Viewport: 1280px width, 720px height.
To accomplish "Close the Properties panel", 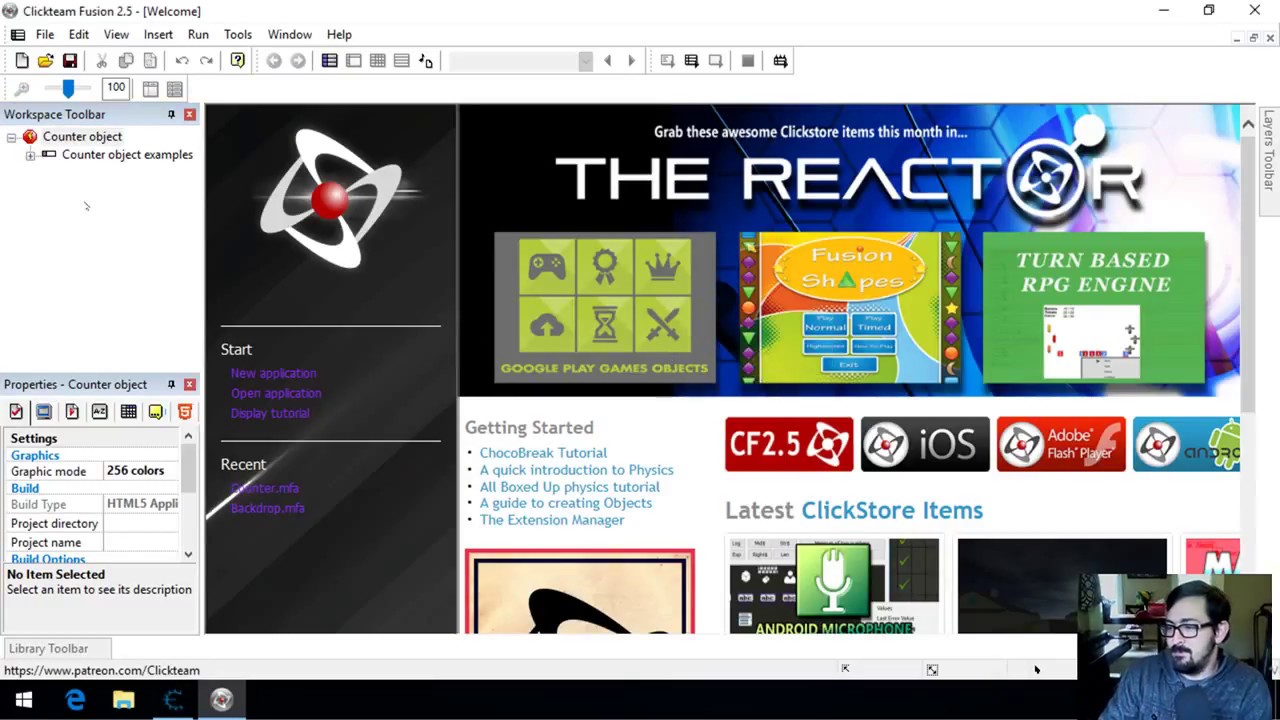I will (189, 384).
